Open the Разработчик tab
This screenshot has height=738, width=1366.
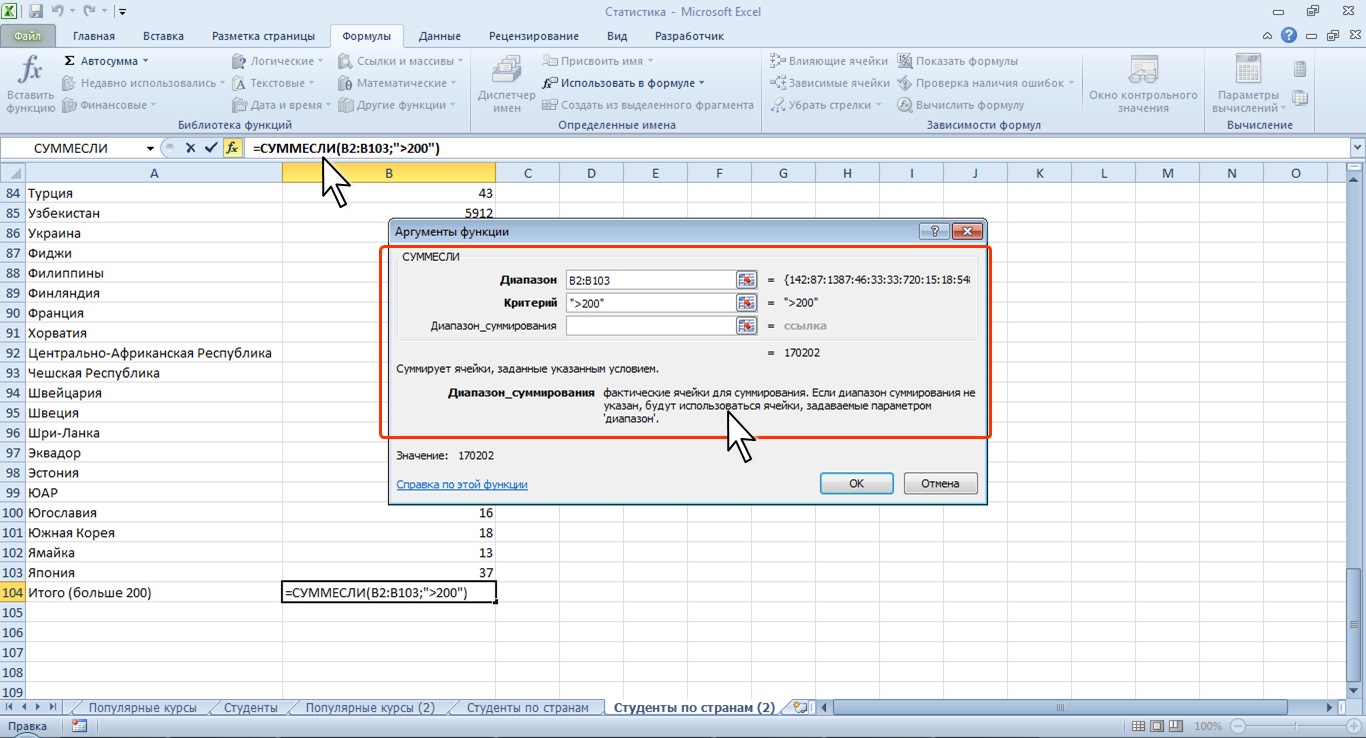coord(689,36)
